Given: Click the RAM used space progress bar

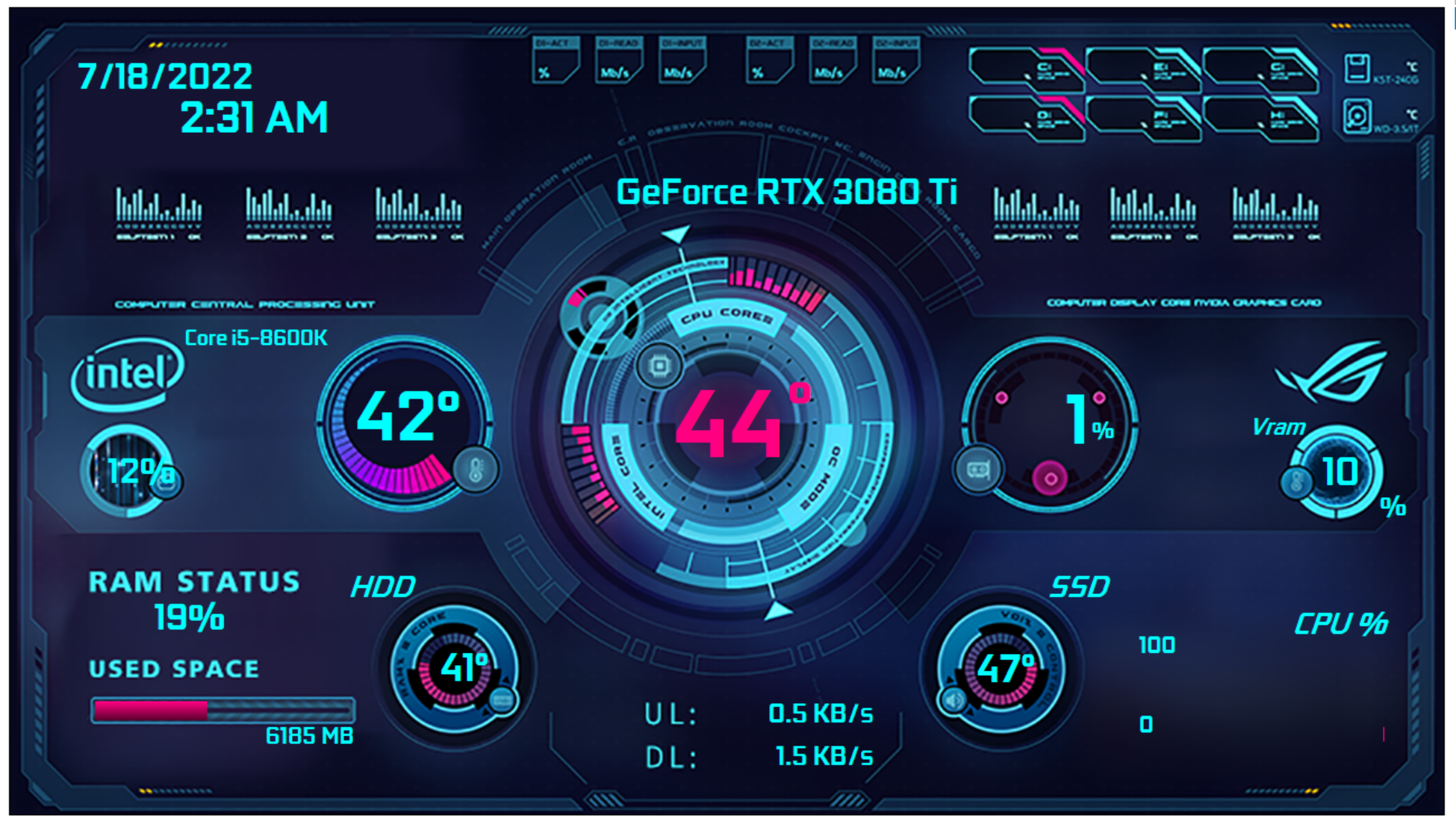Looking at the screenshot, I should pos(223,710).
